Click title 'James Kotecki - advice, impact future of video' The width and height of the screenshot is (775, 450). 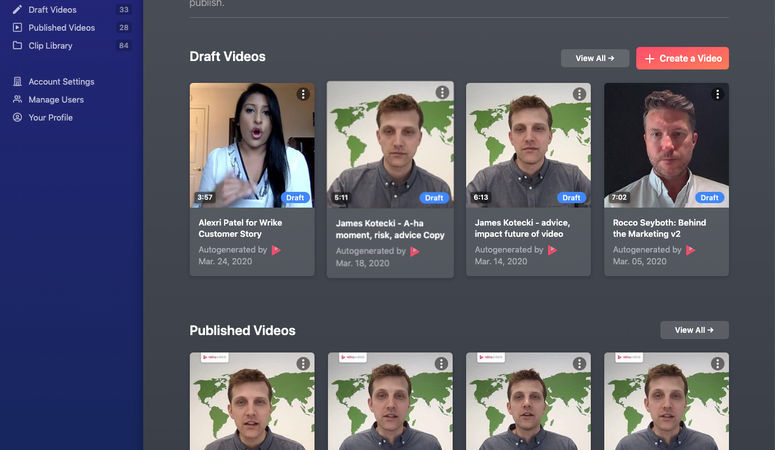click(x=522, y=228)
